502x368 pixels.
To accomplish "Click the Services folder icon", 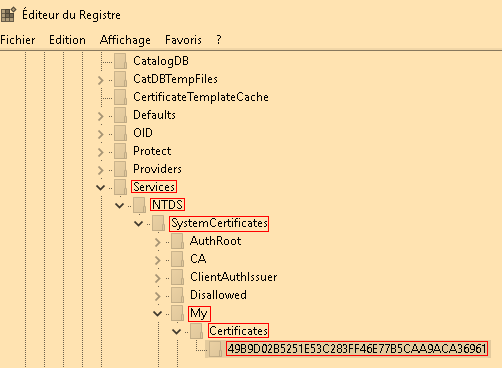I will tap(120, 187).
